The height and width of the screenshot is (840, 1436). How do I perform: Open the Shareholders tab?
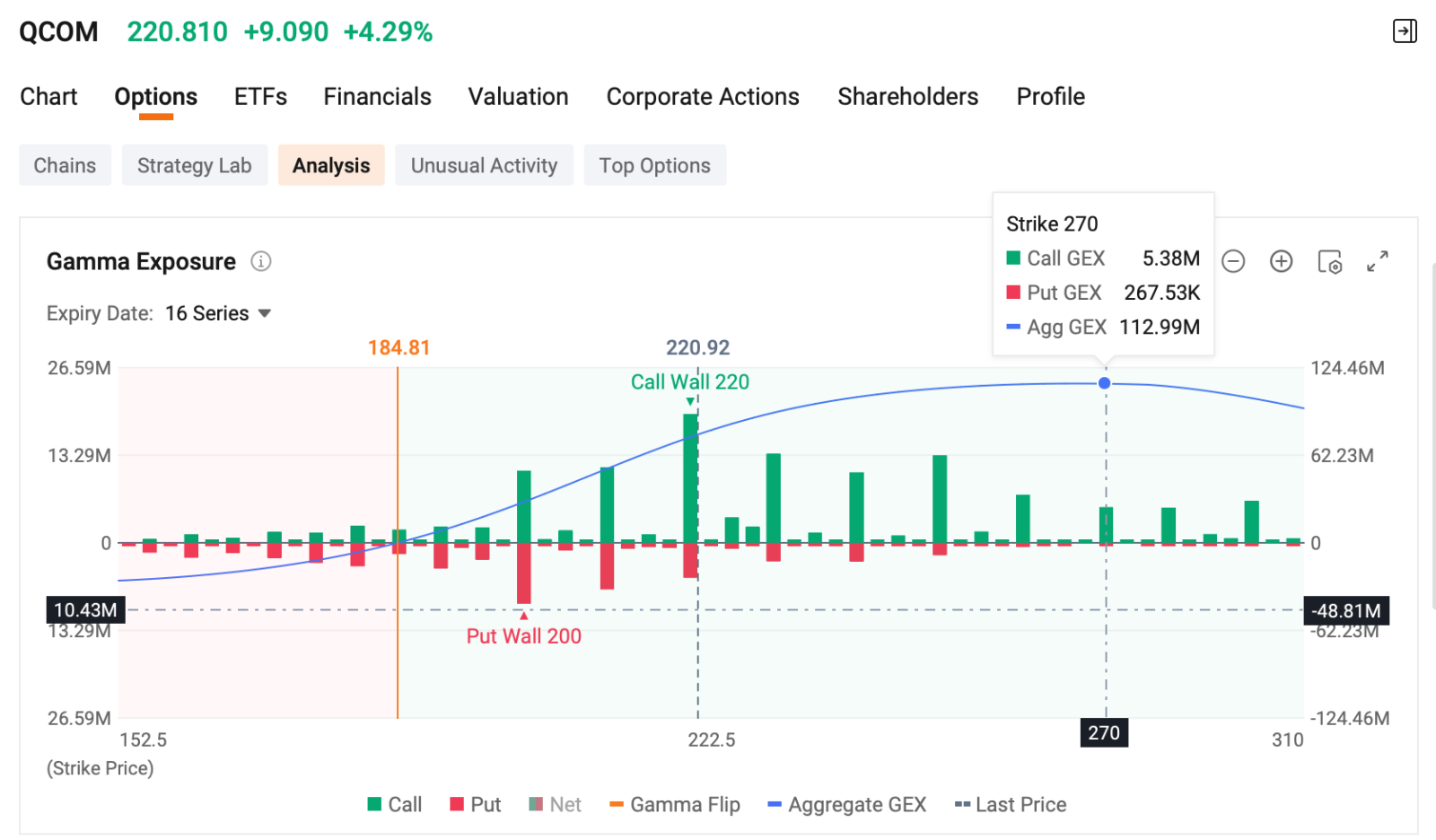[x=907, y=96]
